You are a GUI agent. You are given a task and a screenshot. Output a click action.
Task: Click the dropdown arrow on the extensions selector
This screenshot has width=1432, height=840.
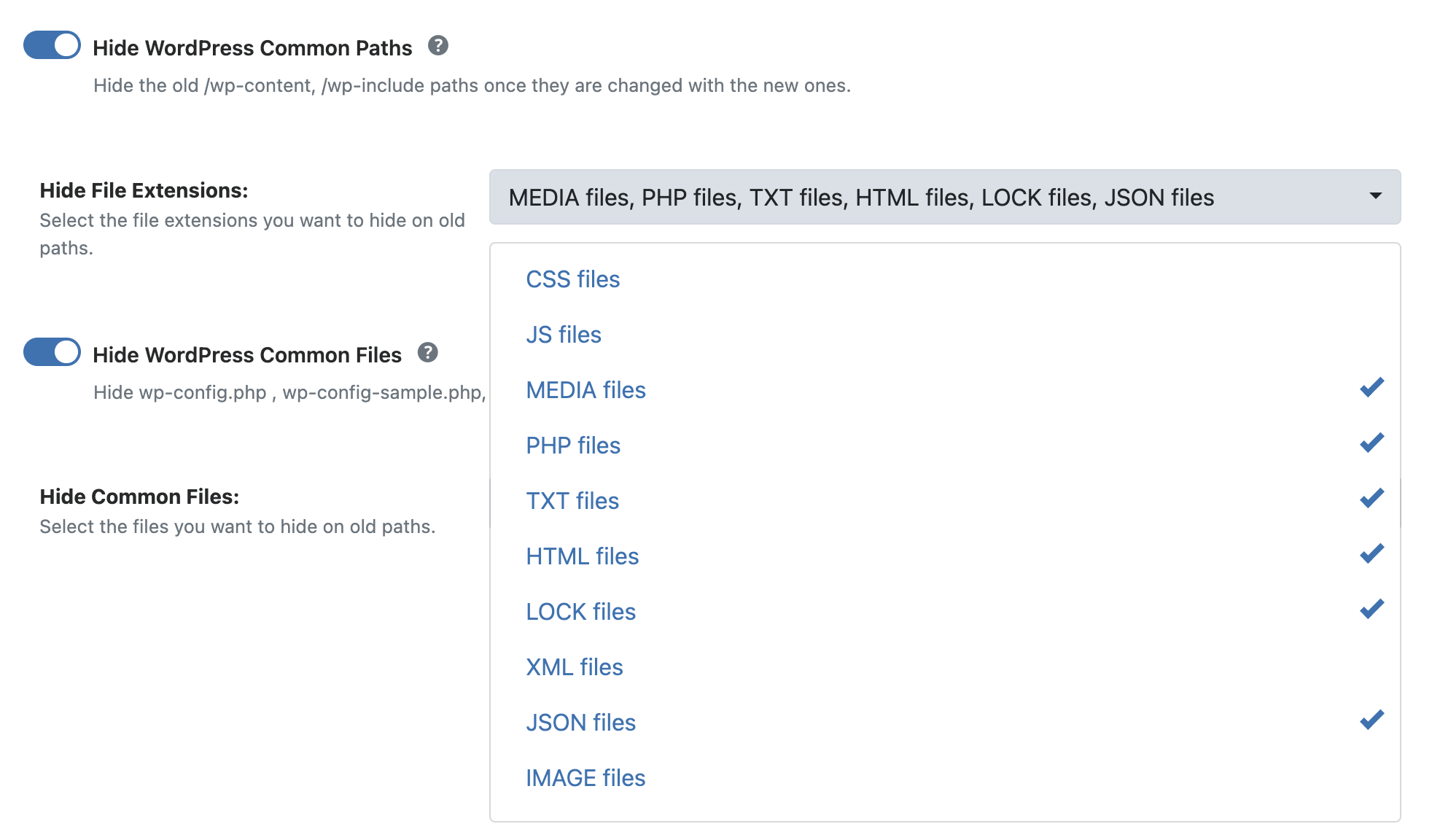pyautogui.click(x=1375, y=197)
